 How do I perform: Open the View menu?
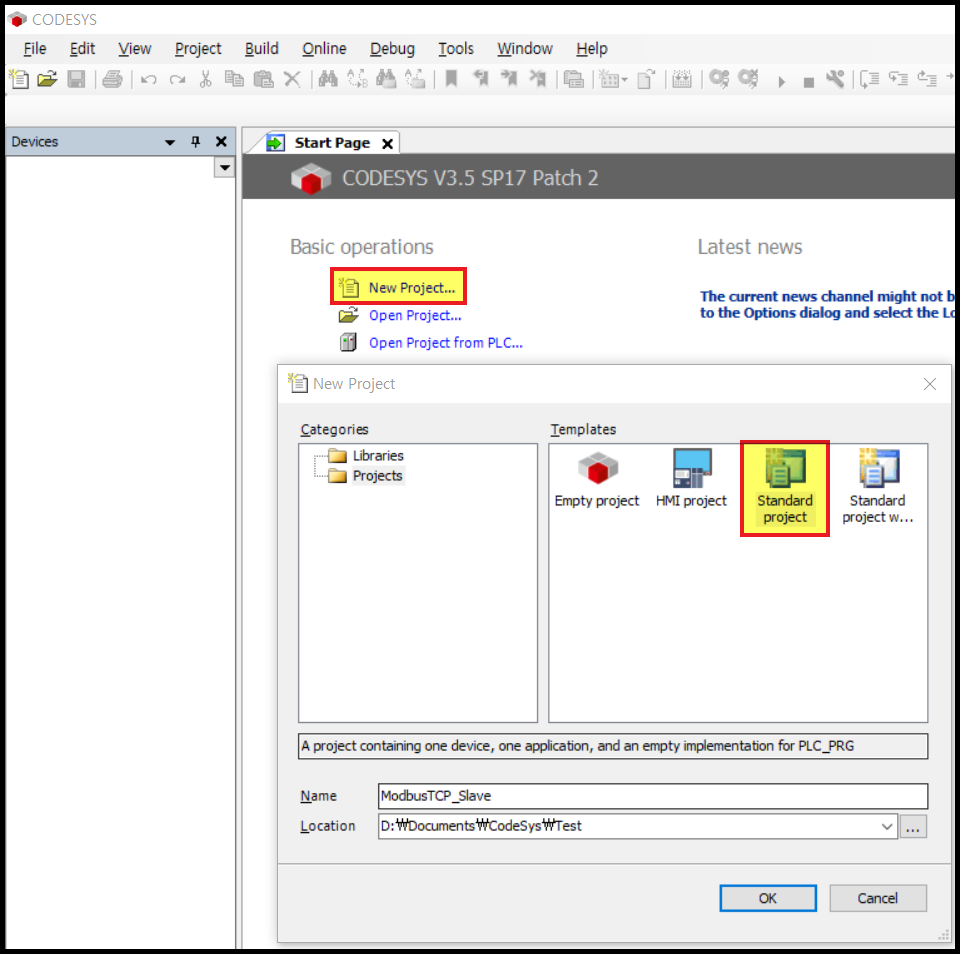pos(134,48)
